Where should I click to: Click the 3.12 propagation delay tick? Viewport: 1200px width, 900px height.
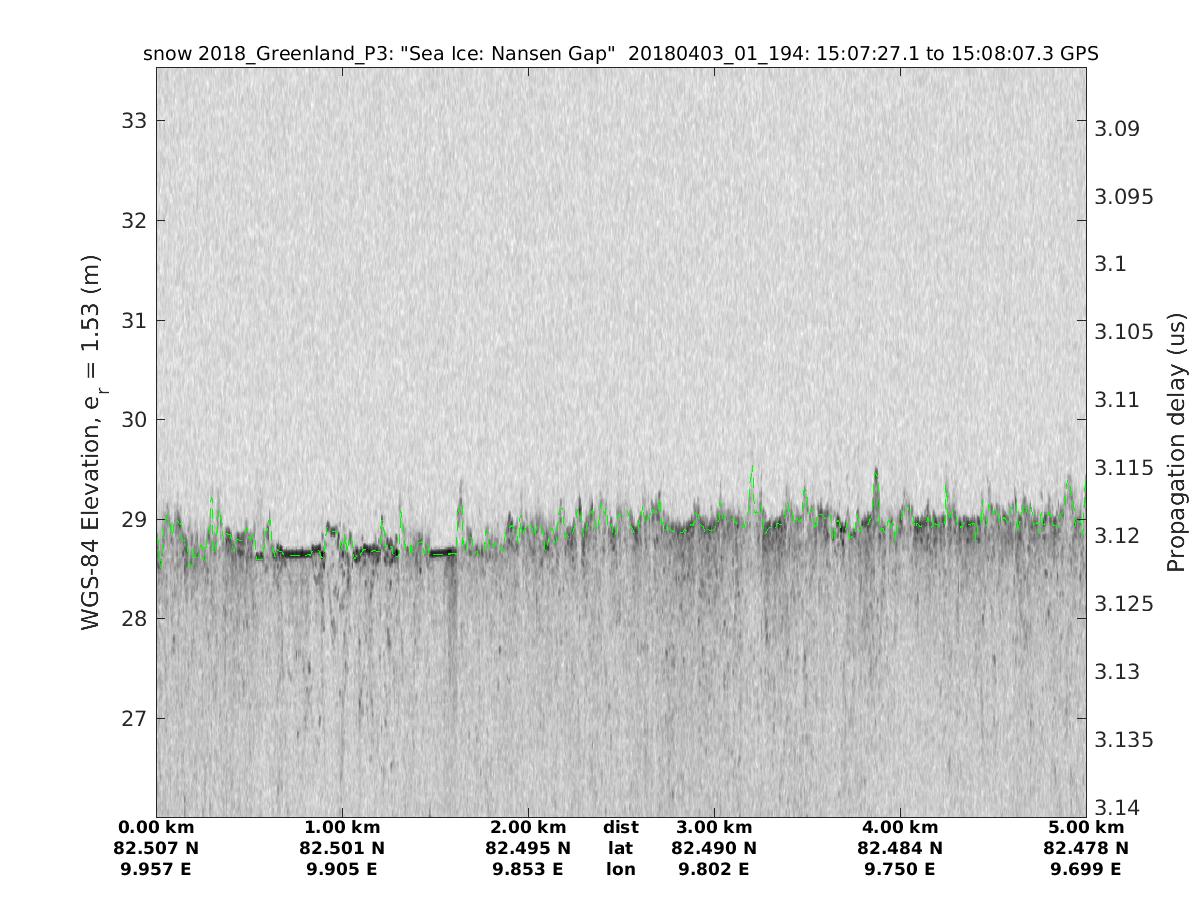coord(1116,536)
